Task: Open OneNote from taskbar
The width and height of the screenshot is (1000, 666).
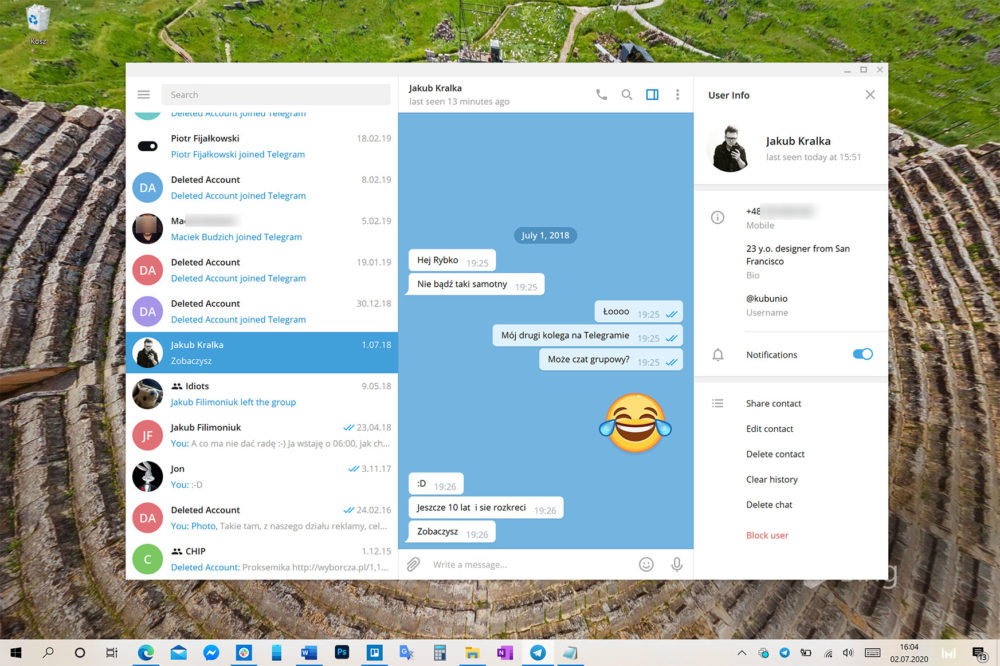Action: pyautogui.click(x=504, y=653)
